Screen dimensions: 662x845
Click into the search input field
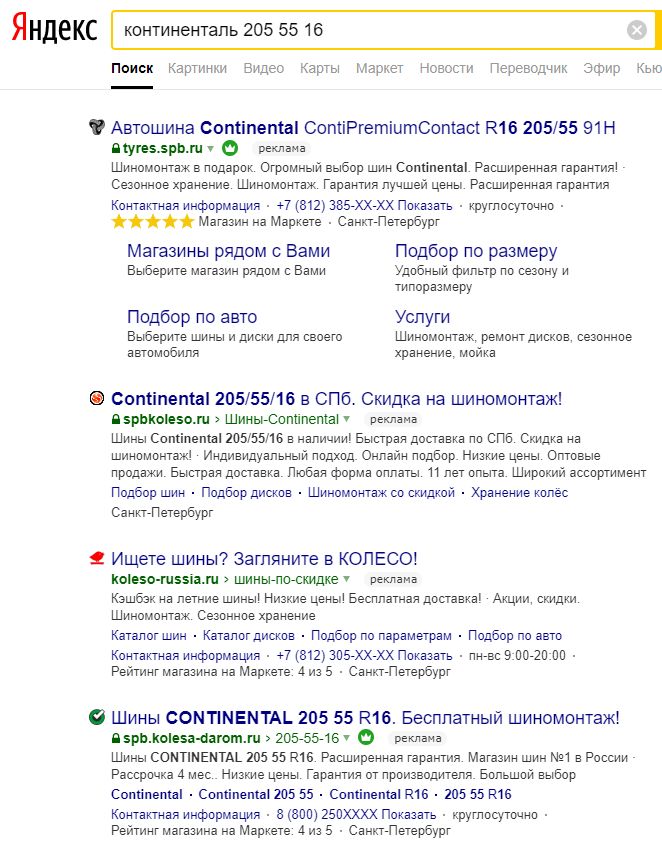click(x=360, y=30)
